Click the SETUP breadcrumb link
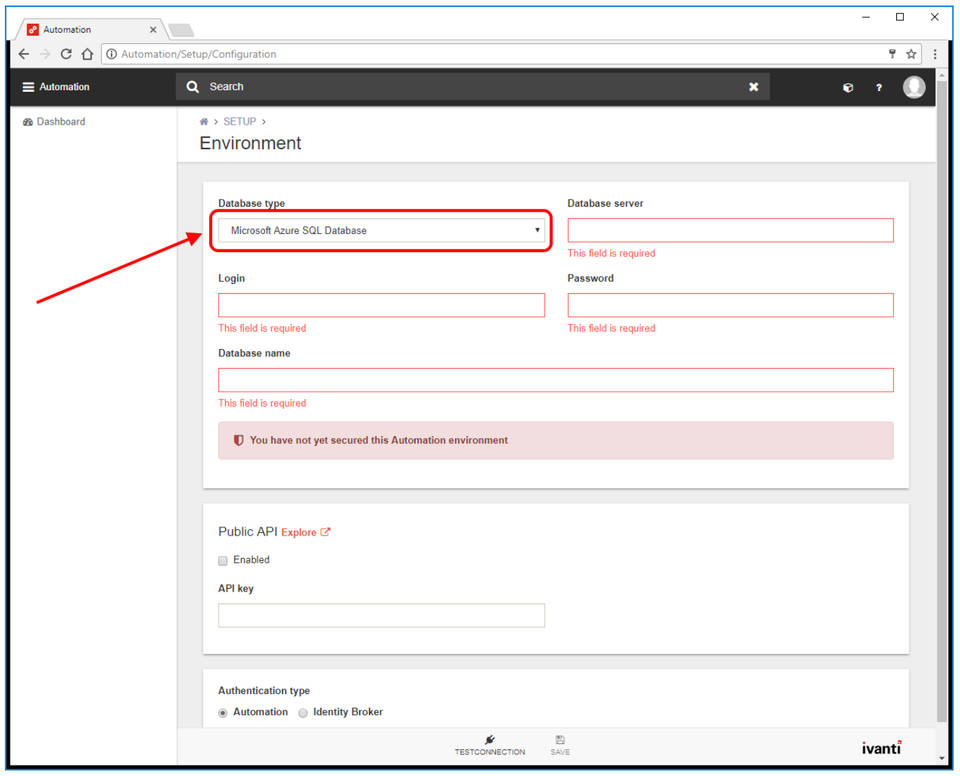The image size is (960, 776). 240,121
